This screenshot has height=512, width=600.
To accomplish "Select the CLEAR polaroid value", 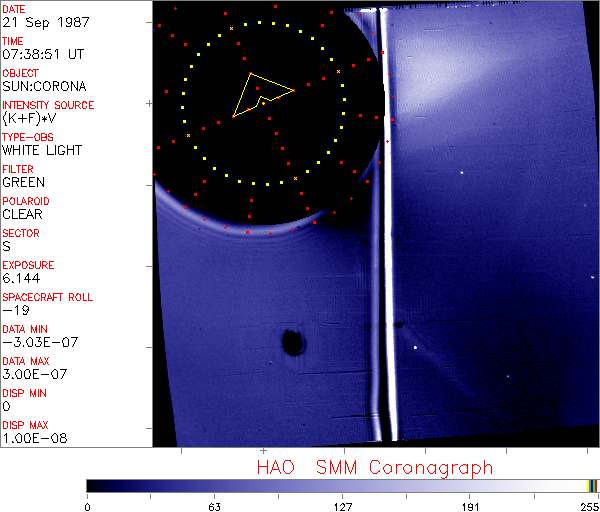I will pos(23,214).
